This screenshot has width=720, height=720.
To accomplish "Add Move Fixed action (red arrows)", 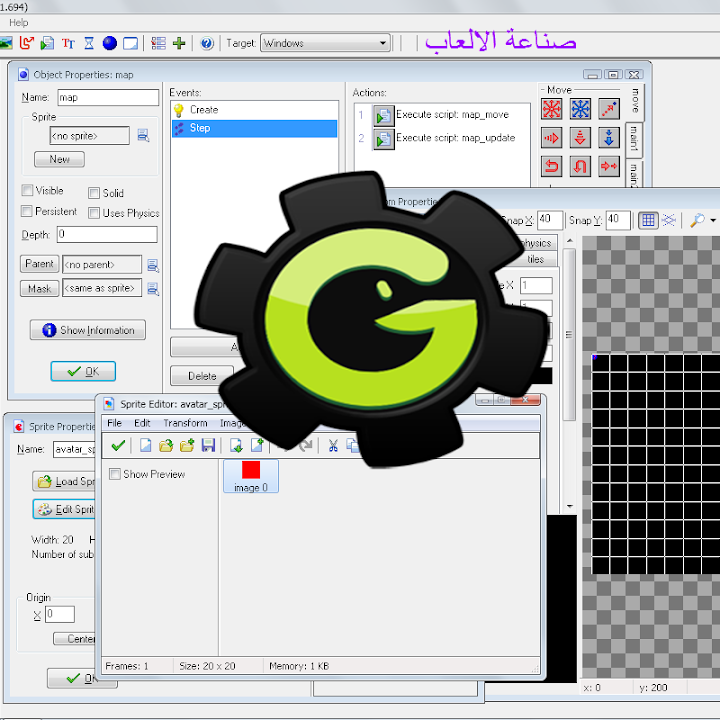I will pyautogui.click(x=551, y=109).
